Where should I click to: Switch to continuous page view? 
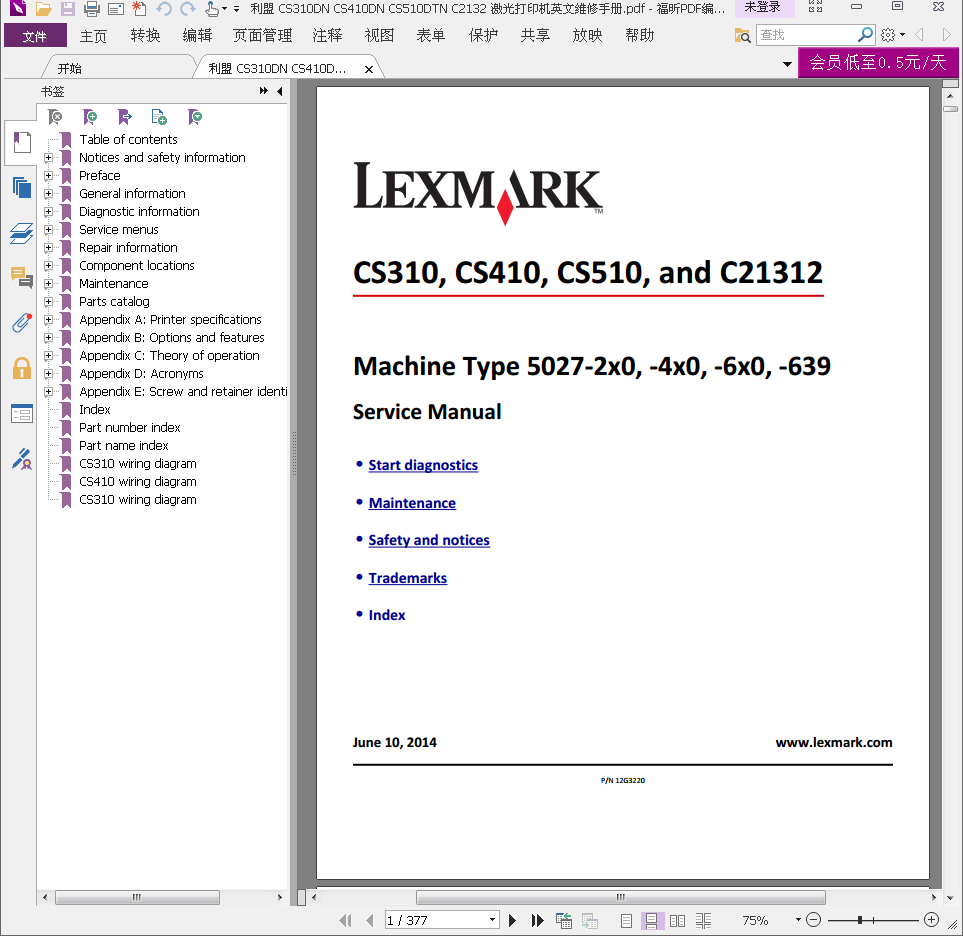click(652, 921)
